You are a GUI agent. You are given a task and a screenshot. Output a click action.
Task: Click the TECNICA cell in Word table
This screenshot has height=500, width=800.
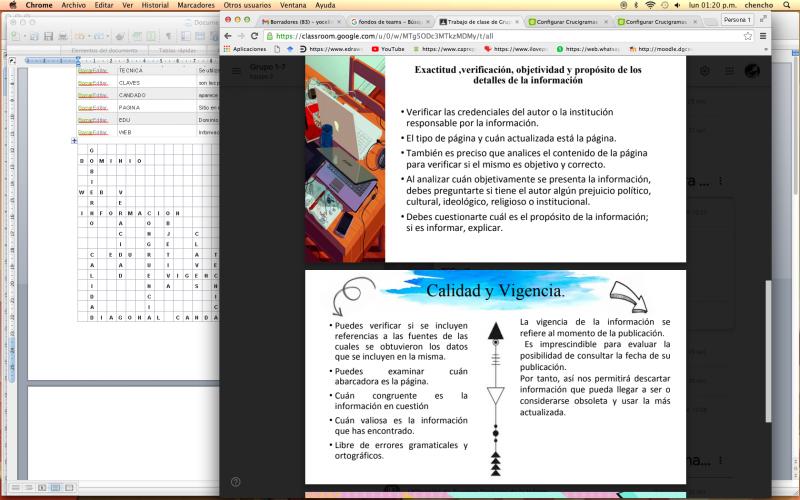[157, 70]
